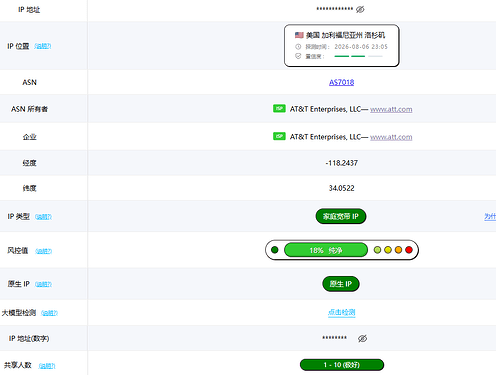This screenshot has height=375, width=496.
Task: Click AT&T Enterprises, LLC text in ASN 所有者 row
Action: click(325, 109)
